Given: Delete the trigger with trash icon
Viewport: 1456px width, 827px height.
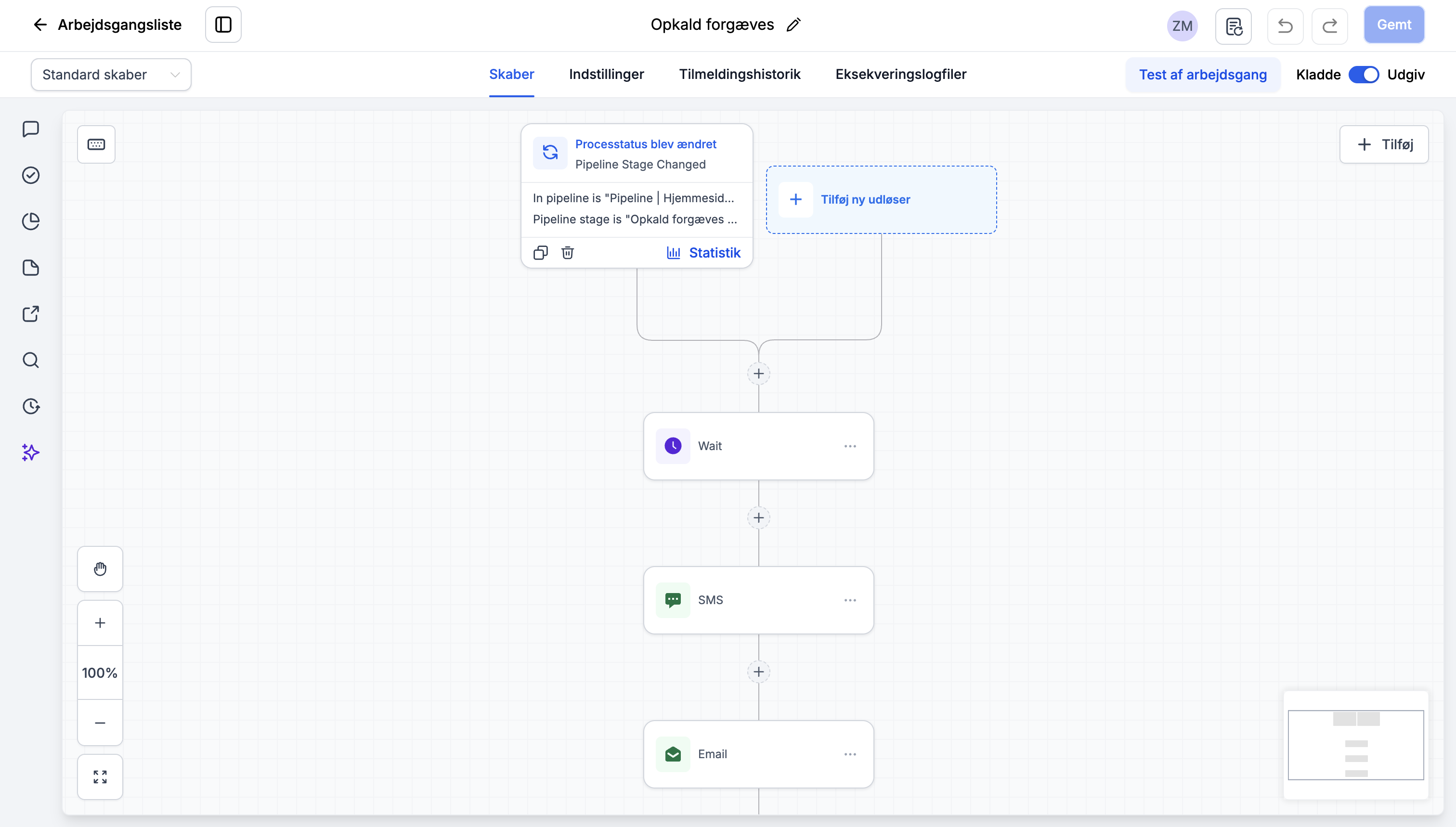Looking at the screenshot, I should point(568,253).
